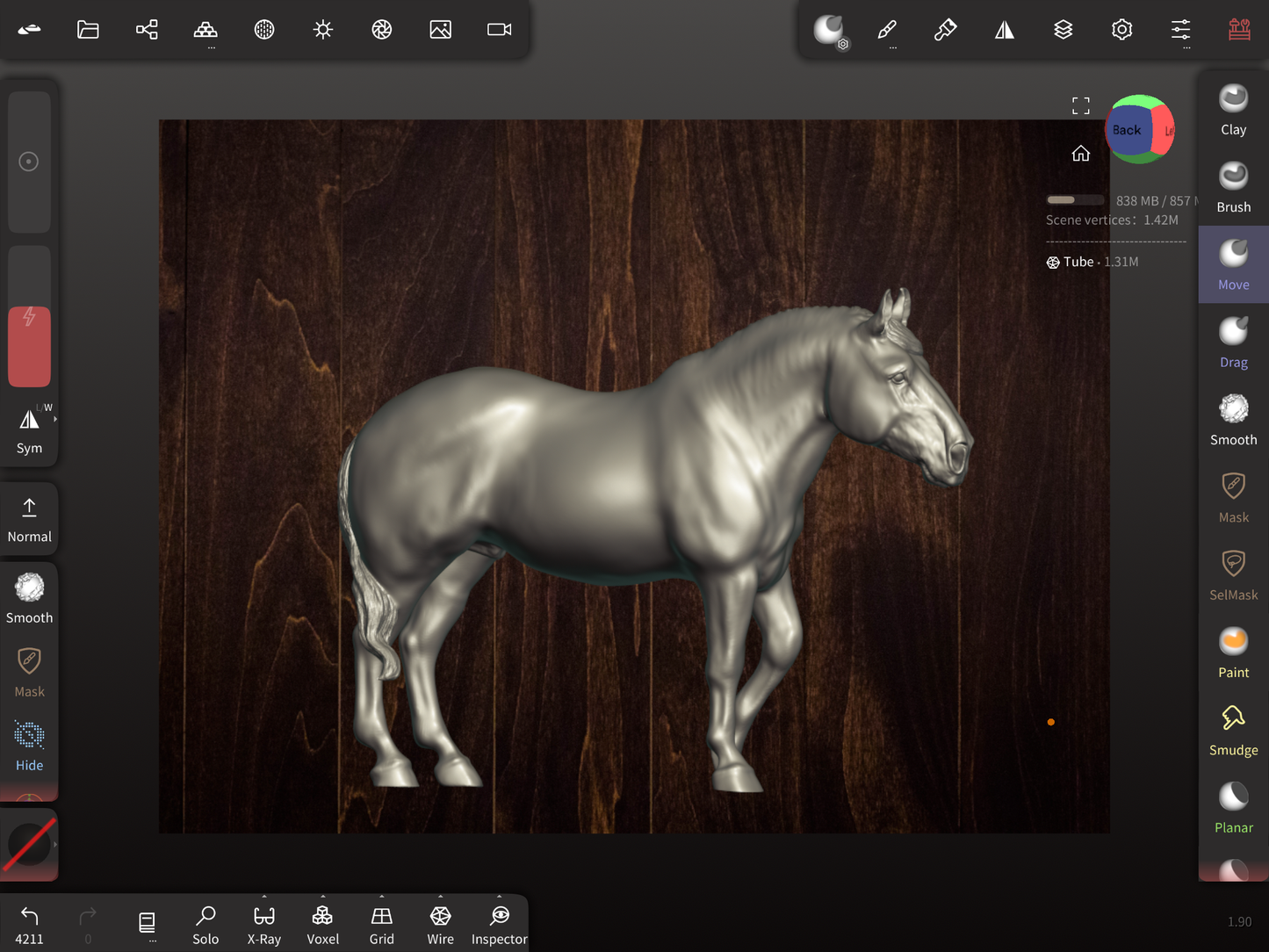Open the Voxel remesh options

click(x=322, y=898)
